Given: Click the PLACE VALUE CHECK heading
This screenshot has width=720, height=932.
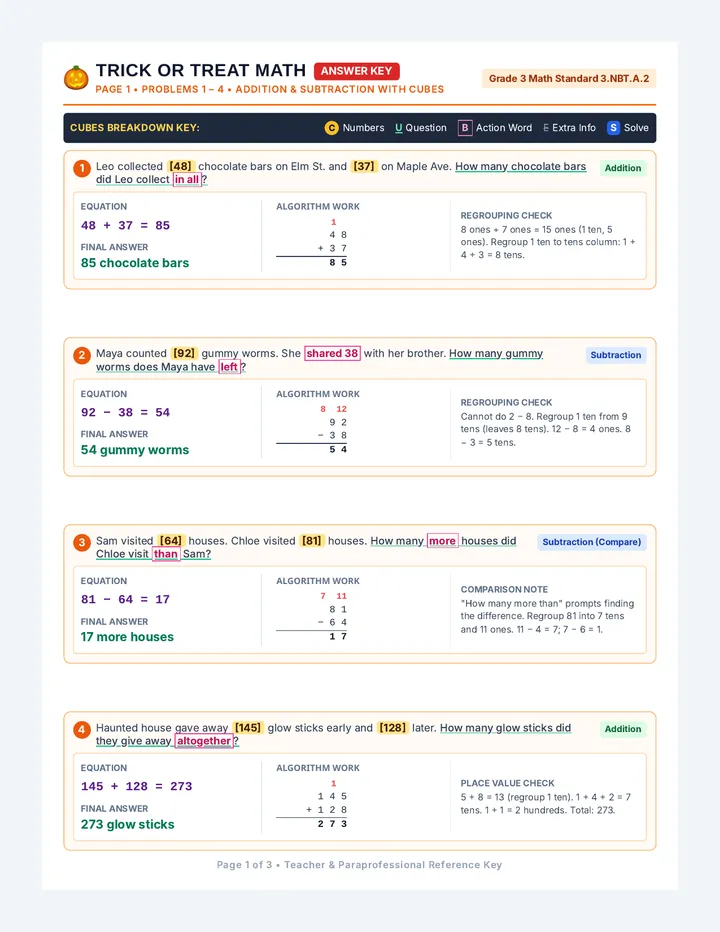Looking at the screenshot, I should click(x=507, y=783).
